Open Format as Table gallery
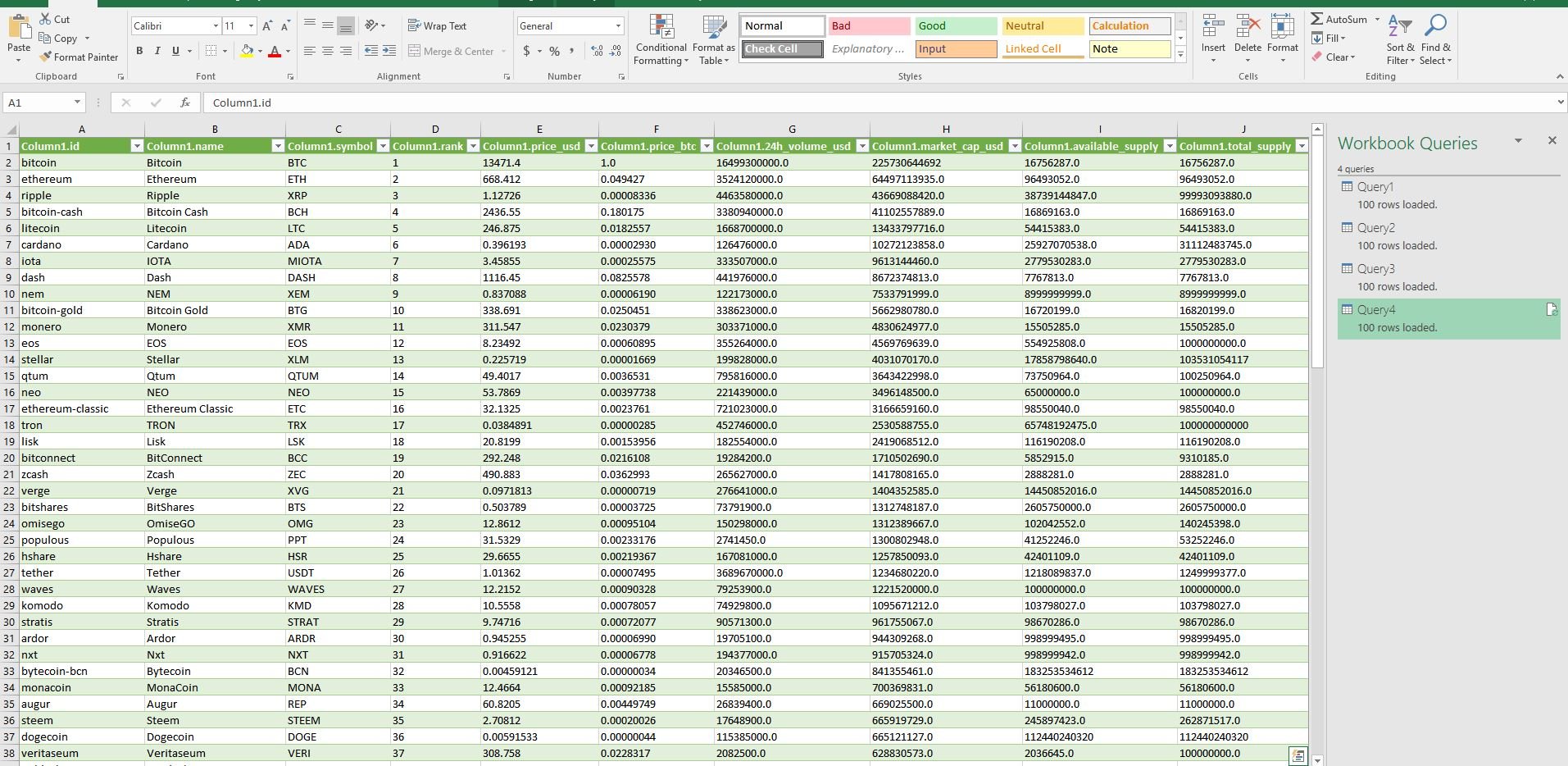Viewport: 1568px width, 766px height. [714, 39]
